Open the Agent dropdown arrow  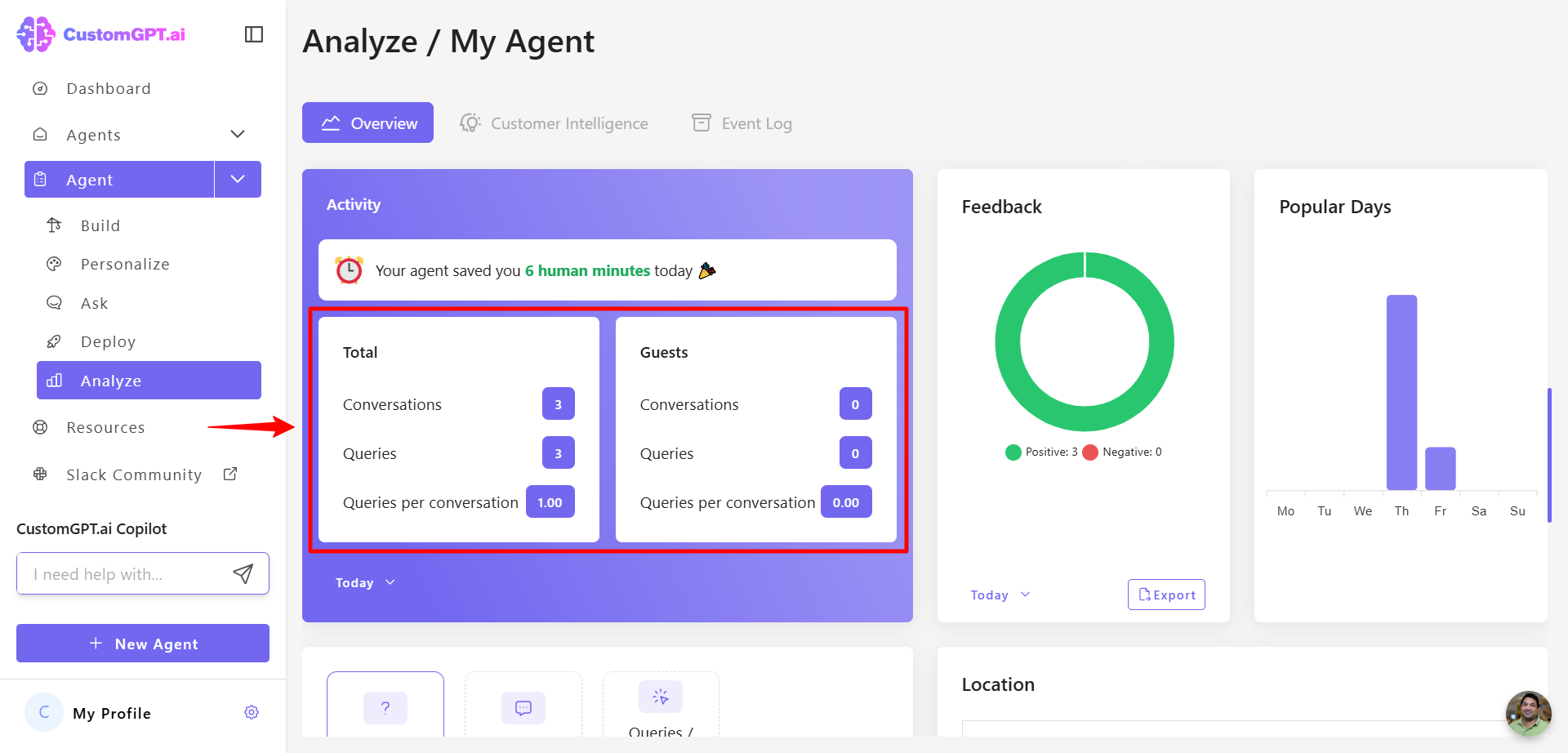pyautogui.click(x=238, y=179)
